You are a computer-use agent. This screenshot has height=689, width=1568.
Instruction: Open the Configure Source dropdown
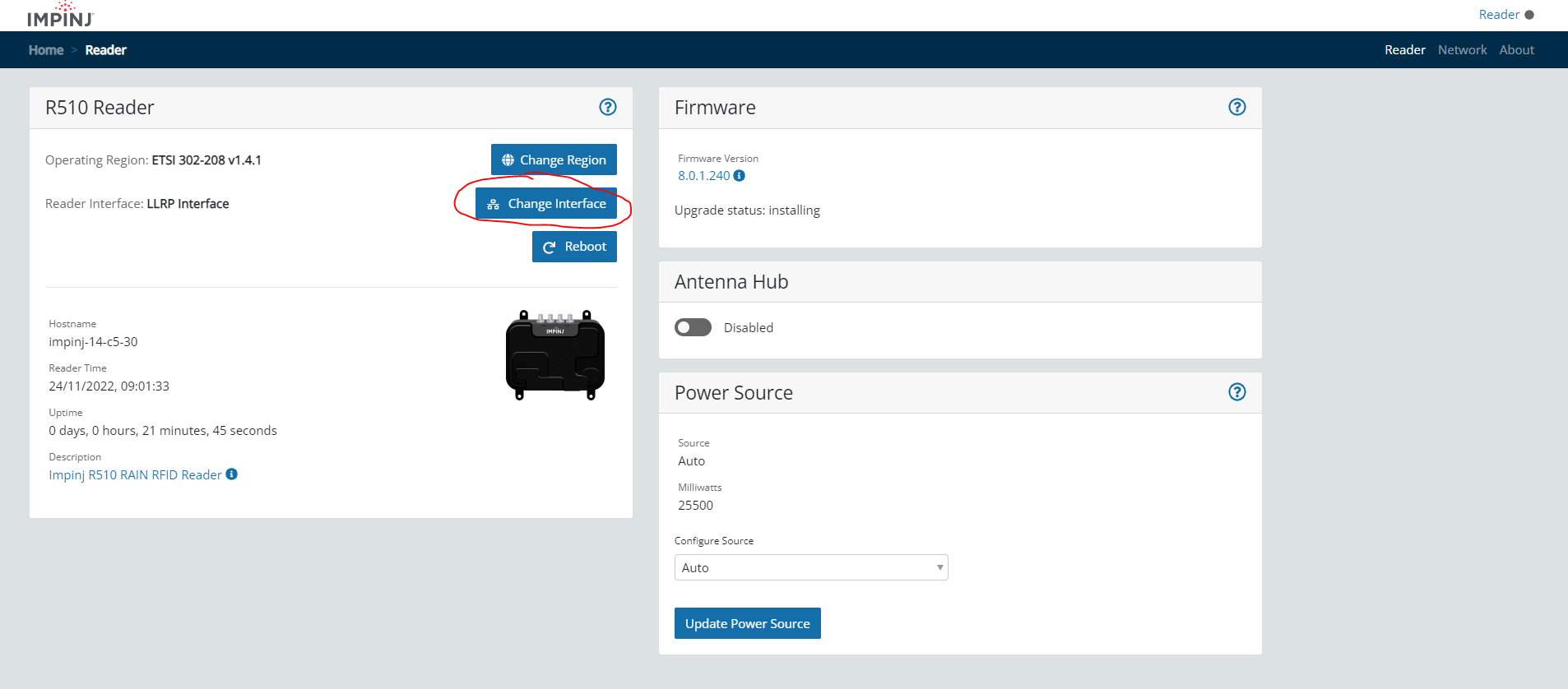tap(811, 567)
